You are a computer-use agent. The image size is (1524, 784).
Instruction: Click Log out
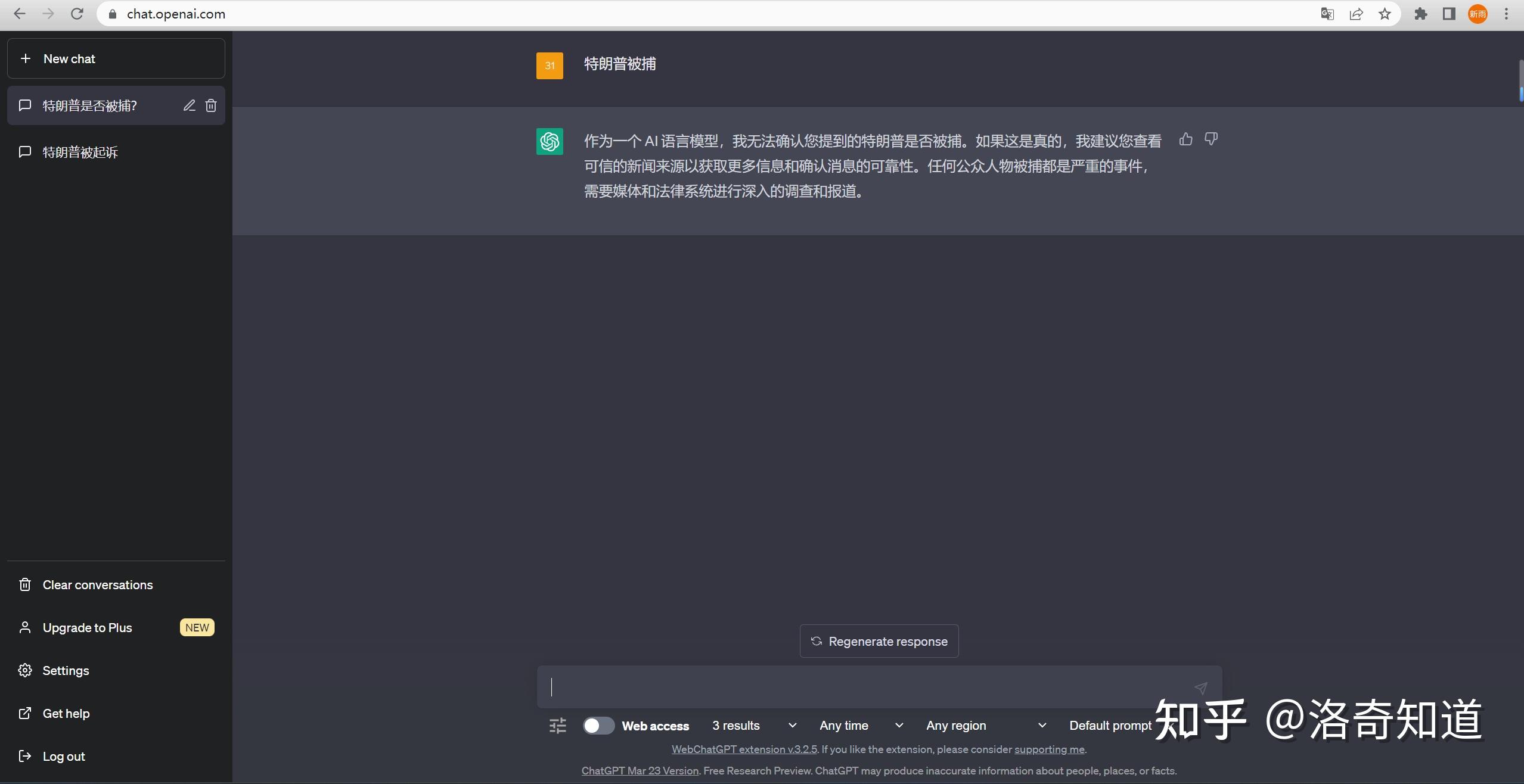(116, 757)
